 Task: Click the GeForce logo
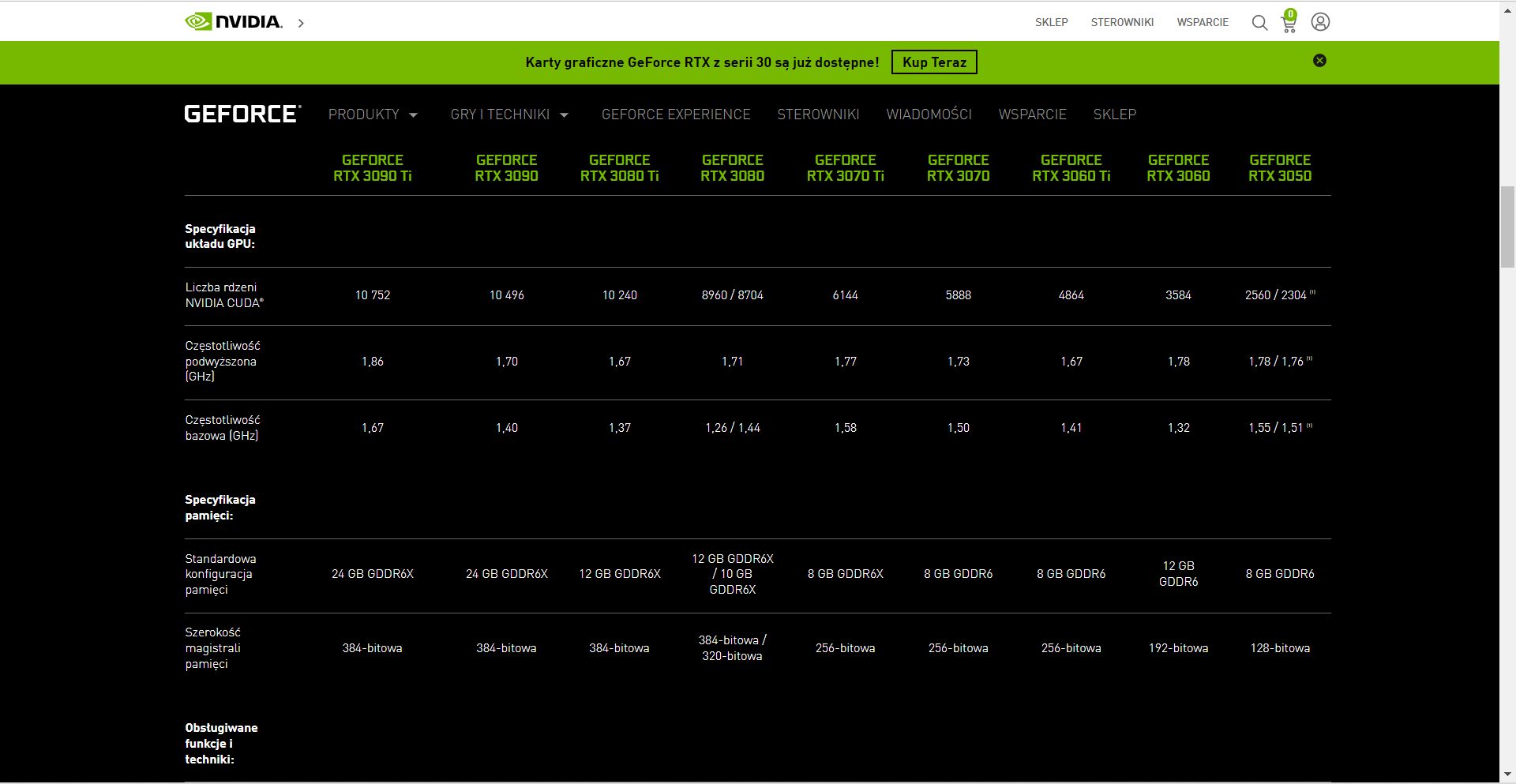(242, 114)
